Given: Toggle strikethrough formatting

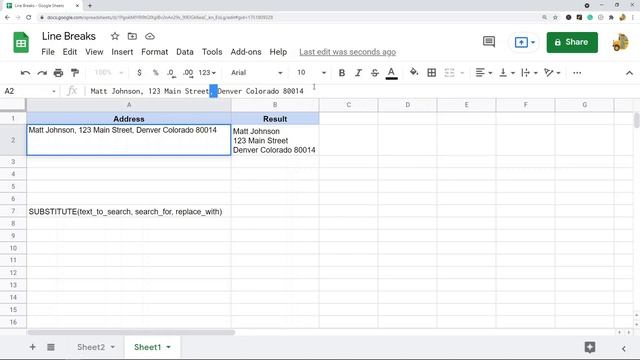Looking at the screenshot, I should pyautogui.click(x=374, y=73).
